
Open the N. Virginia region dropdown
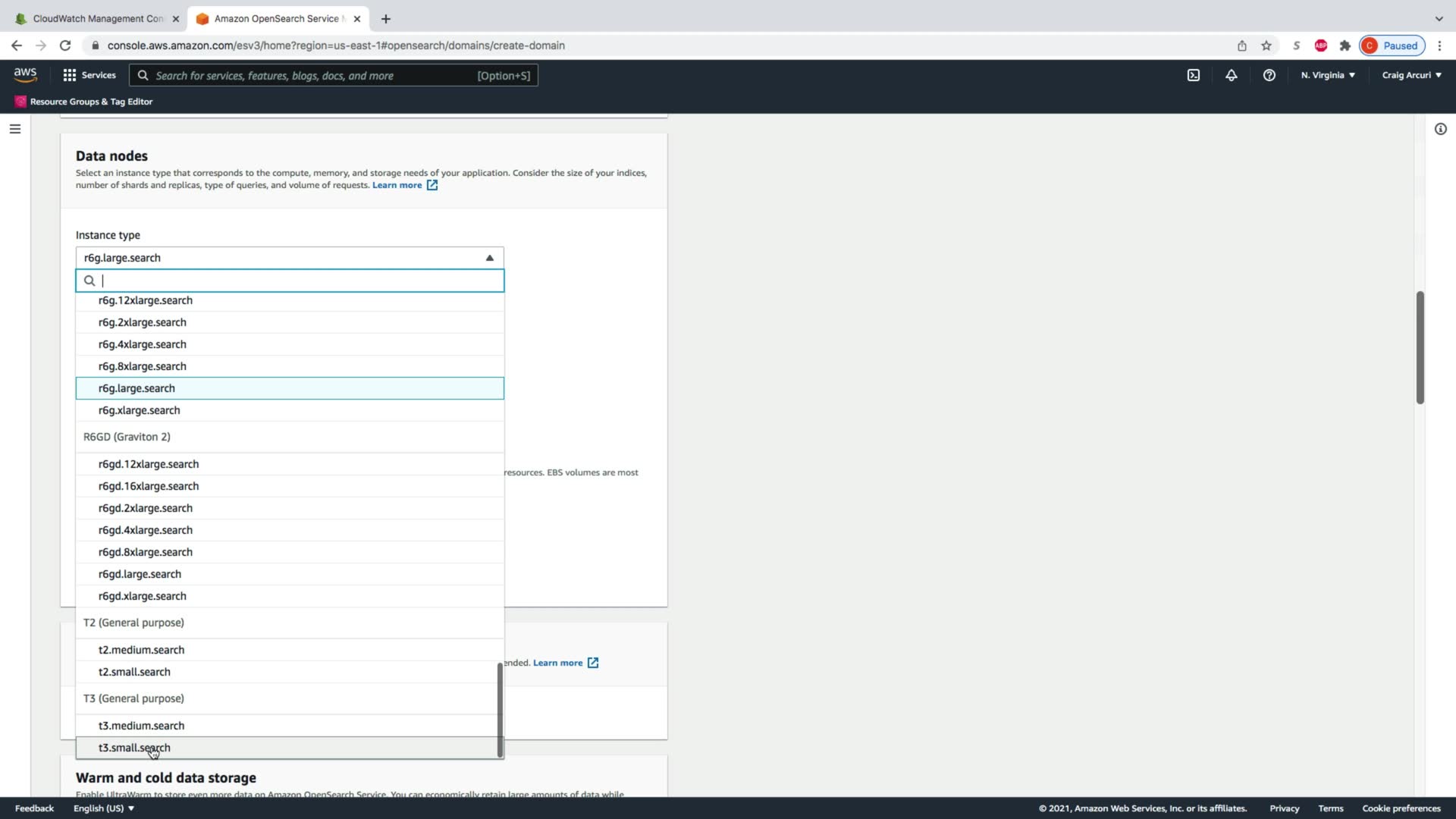(x=1327, y=75)
